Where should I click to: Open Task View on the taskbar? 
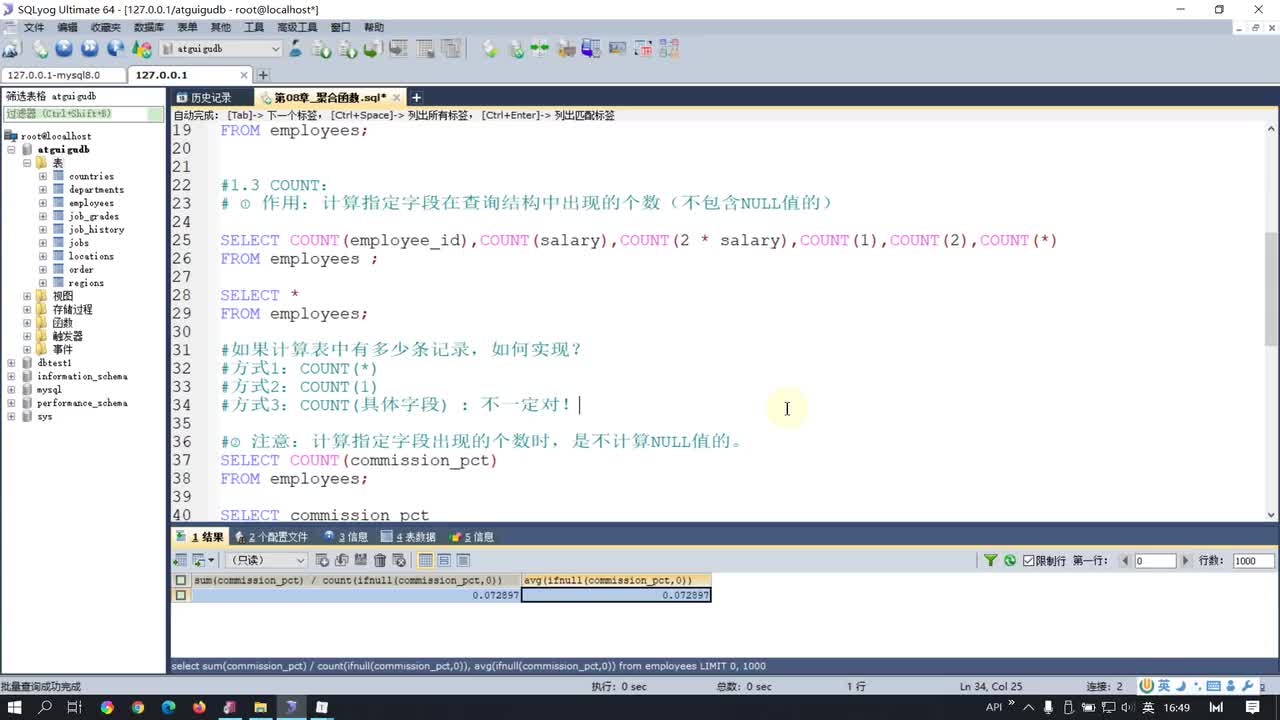75,707
